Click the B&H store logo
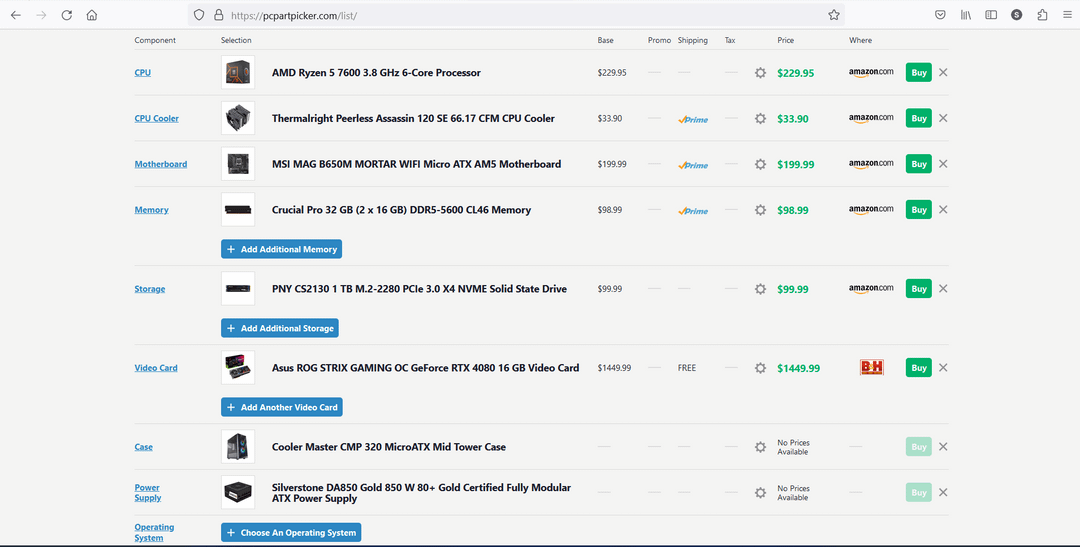 (x=871, y=367)
